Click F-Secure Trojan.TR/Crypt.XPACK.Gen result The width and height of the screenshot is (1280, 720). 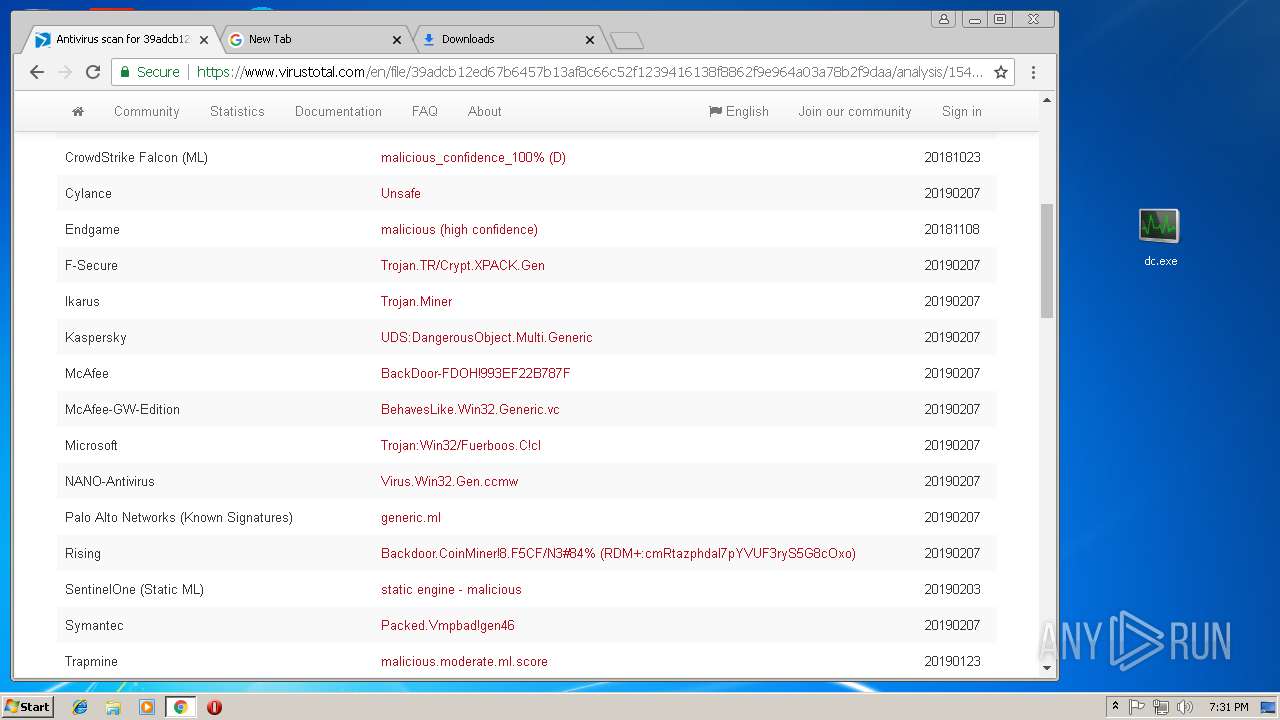point(462,265)
